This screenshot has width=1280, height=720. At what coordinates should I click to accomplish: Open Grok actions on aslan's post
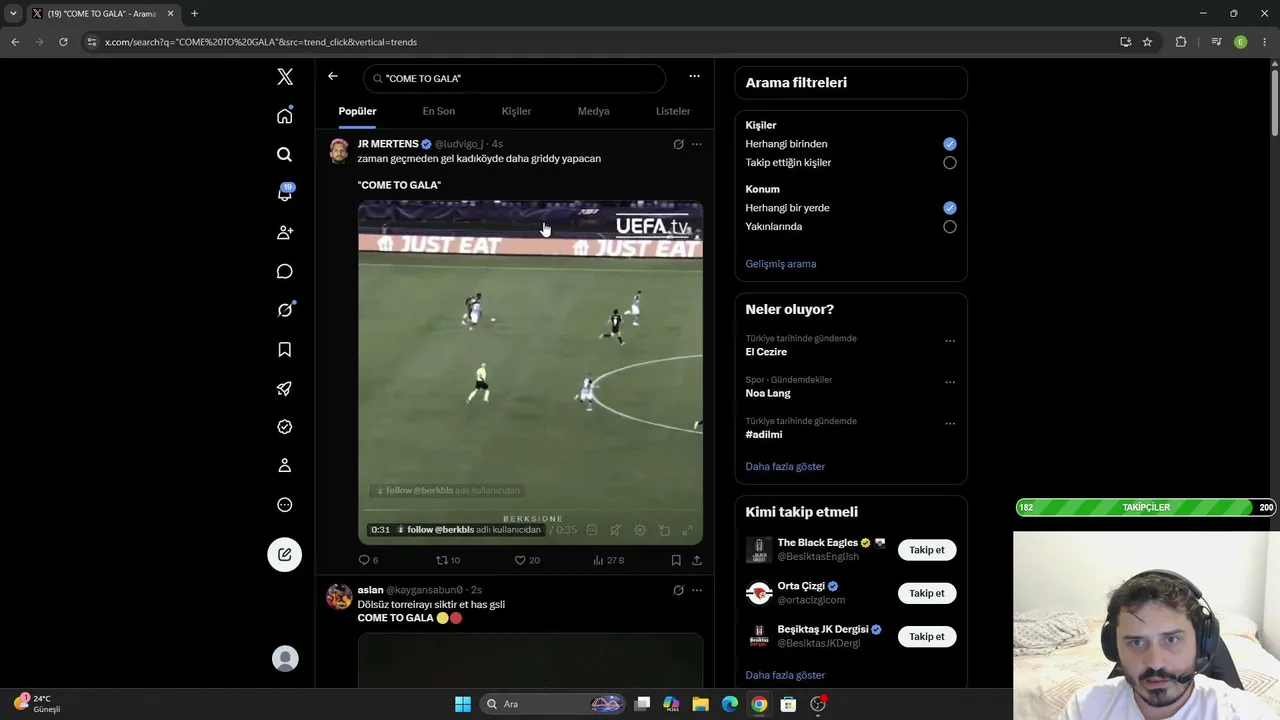[x=678, y=590]
